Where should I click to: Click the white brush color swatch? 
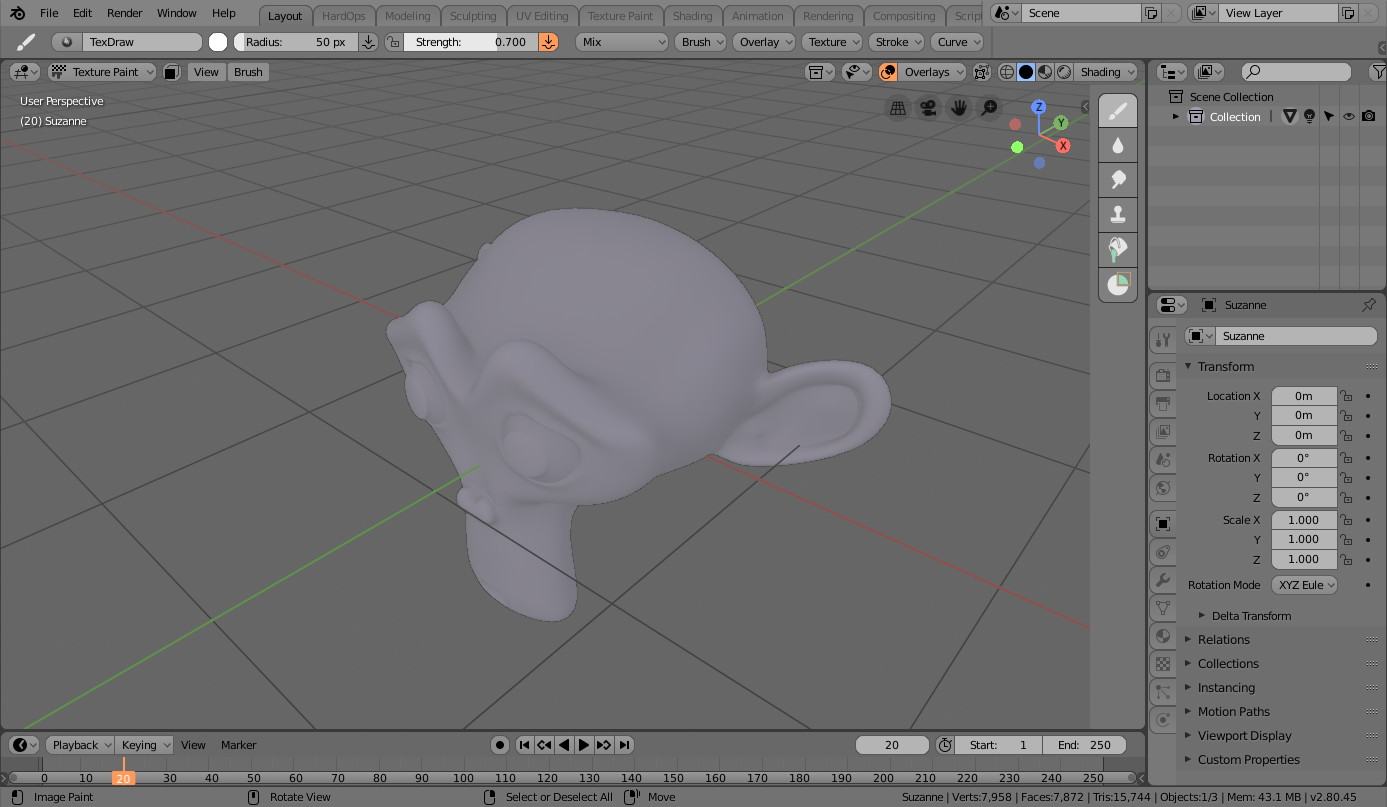tap(218, 42)
